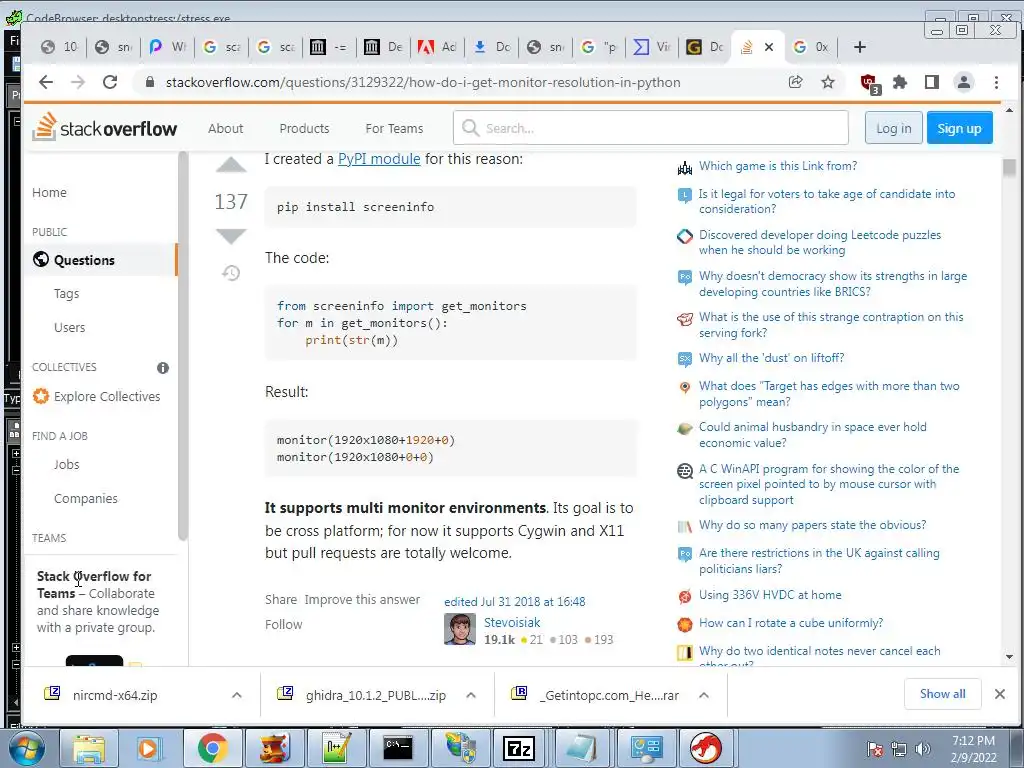The width and height of the screenshot is (1024, 768).
Task: Close the downloads bar
Action: click(x=1000, y=694)
